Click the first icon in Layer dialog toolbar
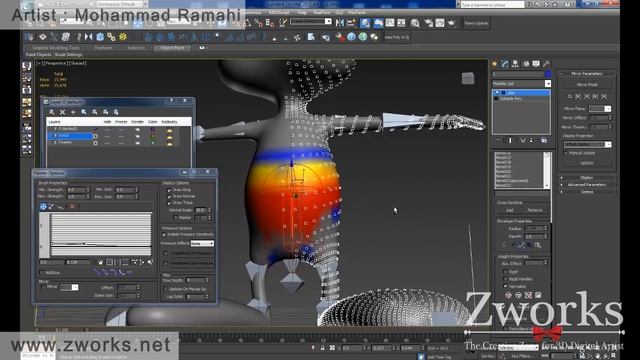Viewport: 640px width, 360px height. click(x=52, y=112)
